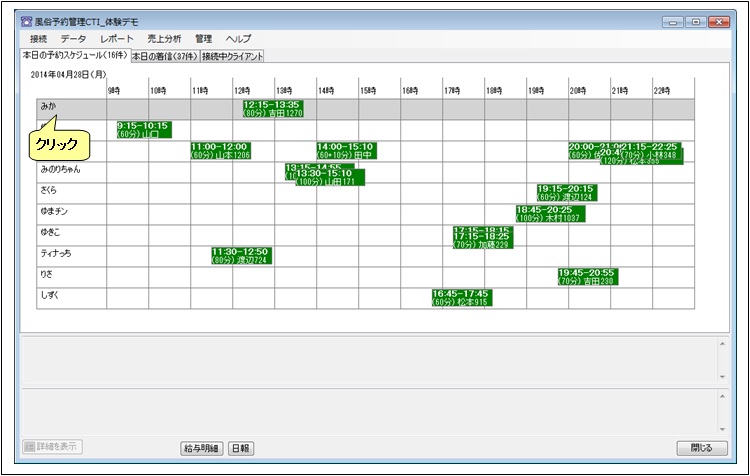Click the telephone app icon in title bar
The width and height of the screenshot is (750, 476).
coord(25,20)
